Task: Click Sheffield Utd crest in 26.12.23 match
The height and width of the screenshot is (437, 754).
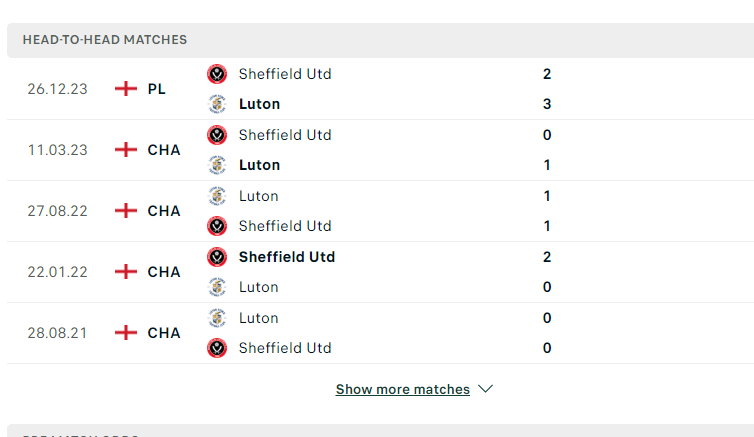Action: click(217, 74)
